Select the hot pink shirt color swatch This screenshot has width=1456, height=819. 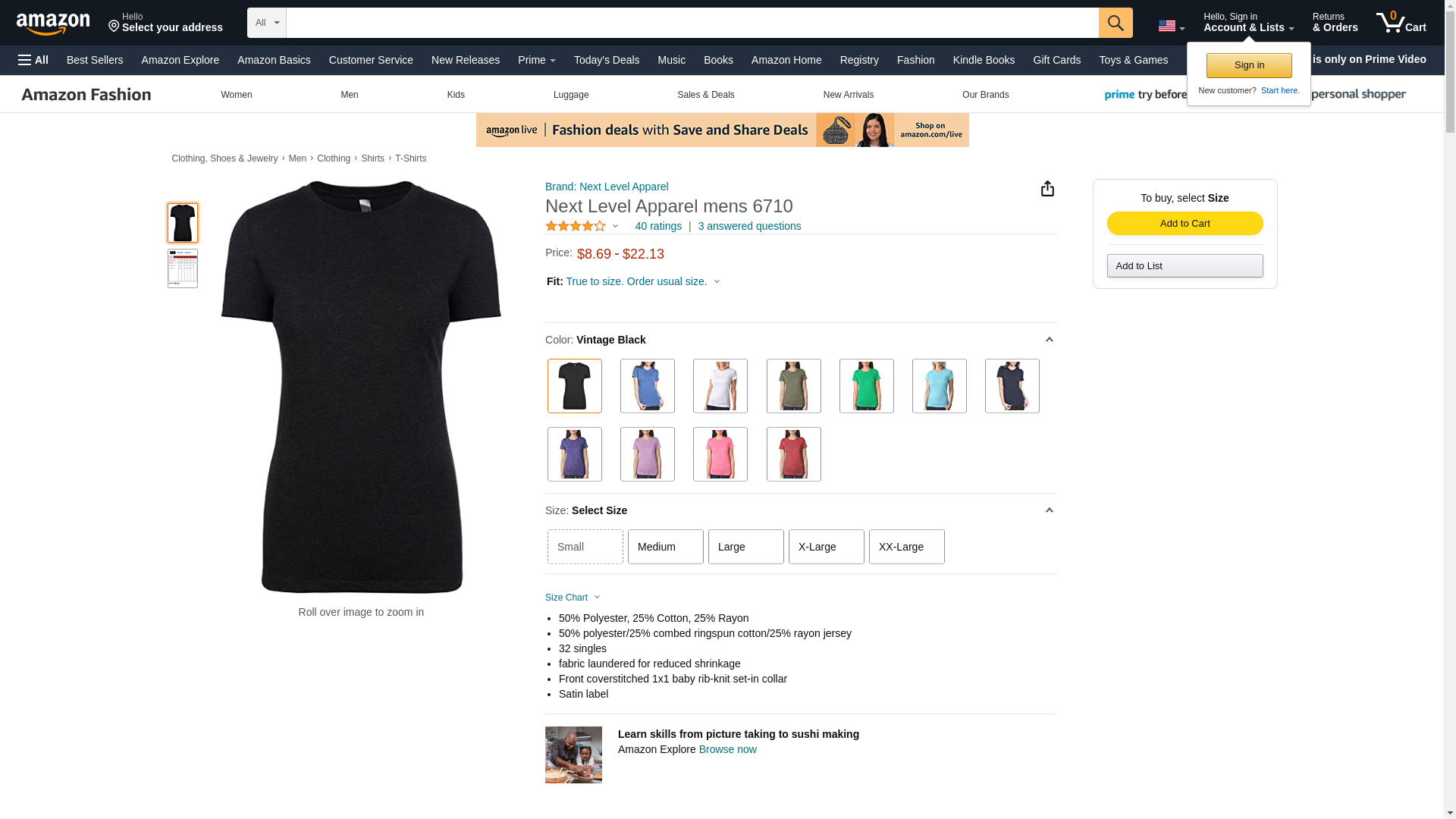[720, 454]
